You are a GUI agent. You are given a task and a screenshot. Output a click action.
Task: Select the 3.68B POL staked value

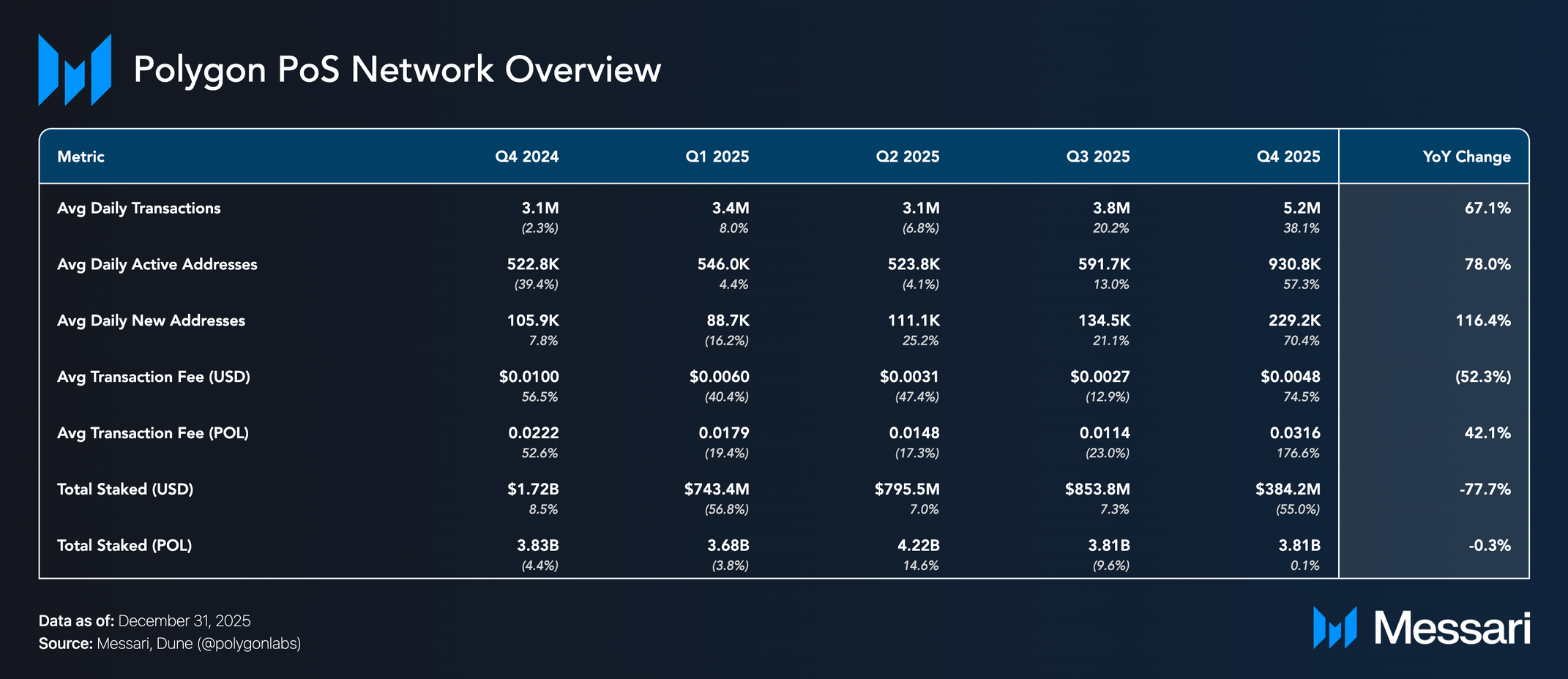pos(728,546)
